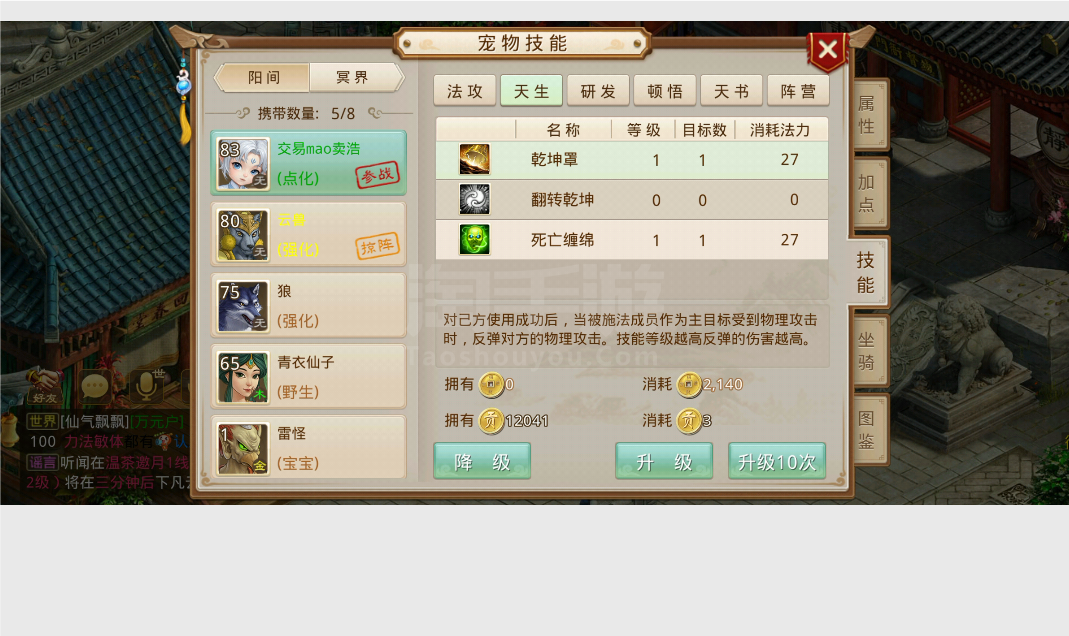Click the 升级10次 button
The height and width of the screenshot is (636, 1069).
tap(777, 461)
